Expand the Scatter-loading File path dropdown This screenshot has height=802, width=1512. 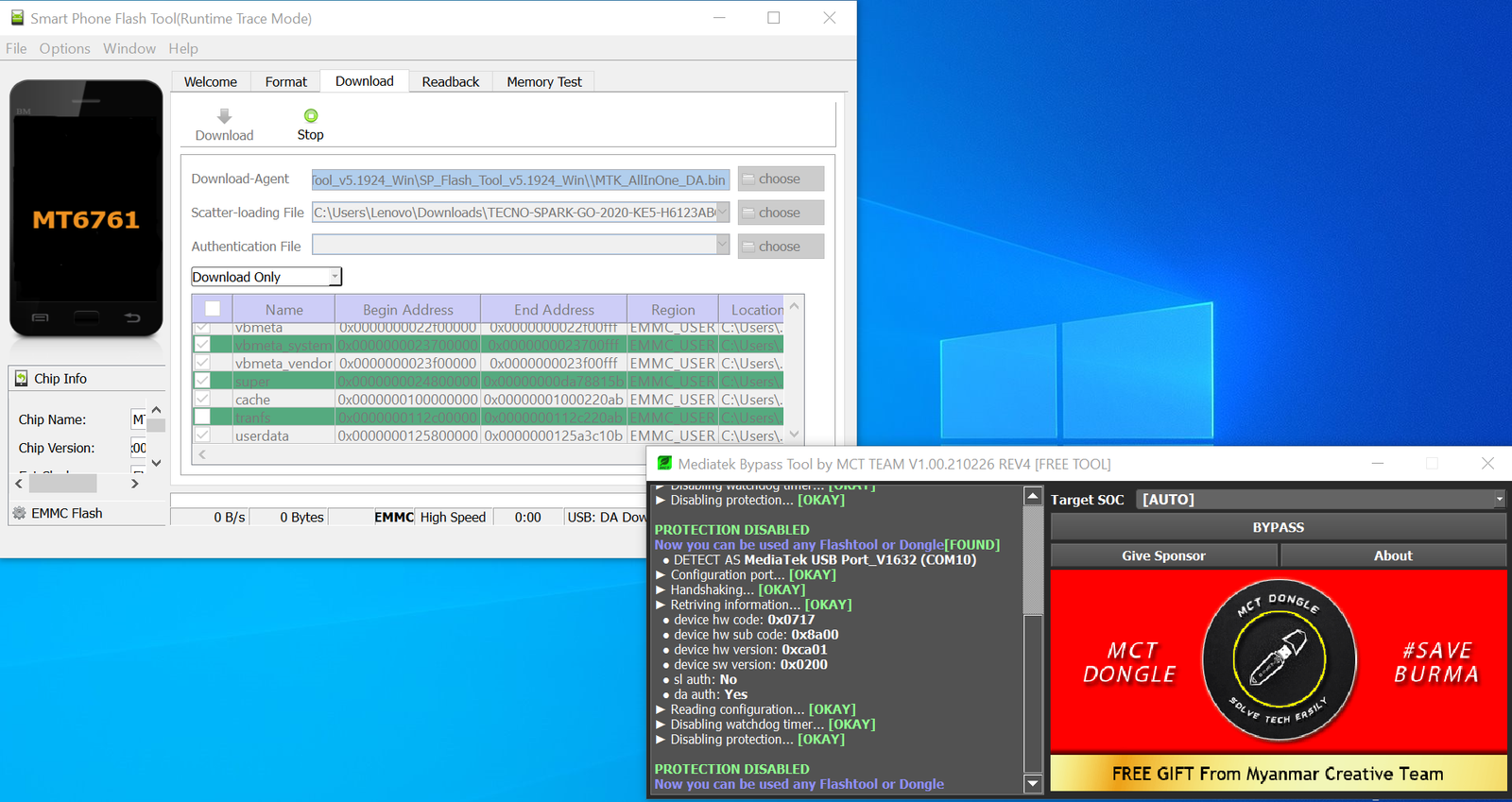[722, 213]
